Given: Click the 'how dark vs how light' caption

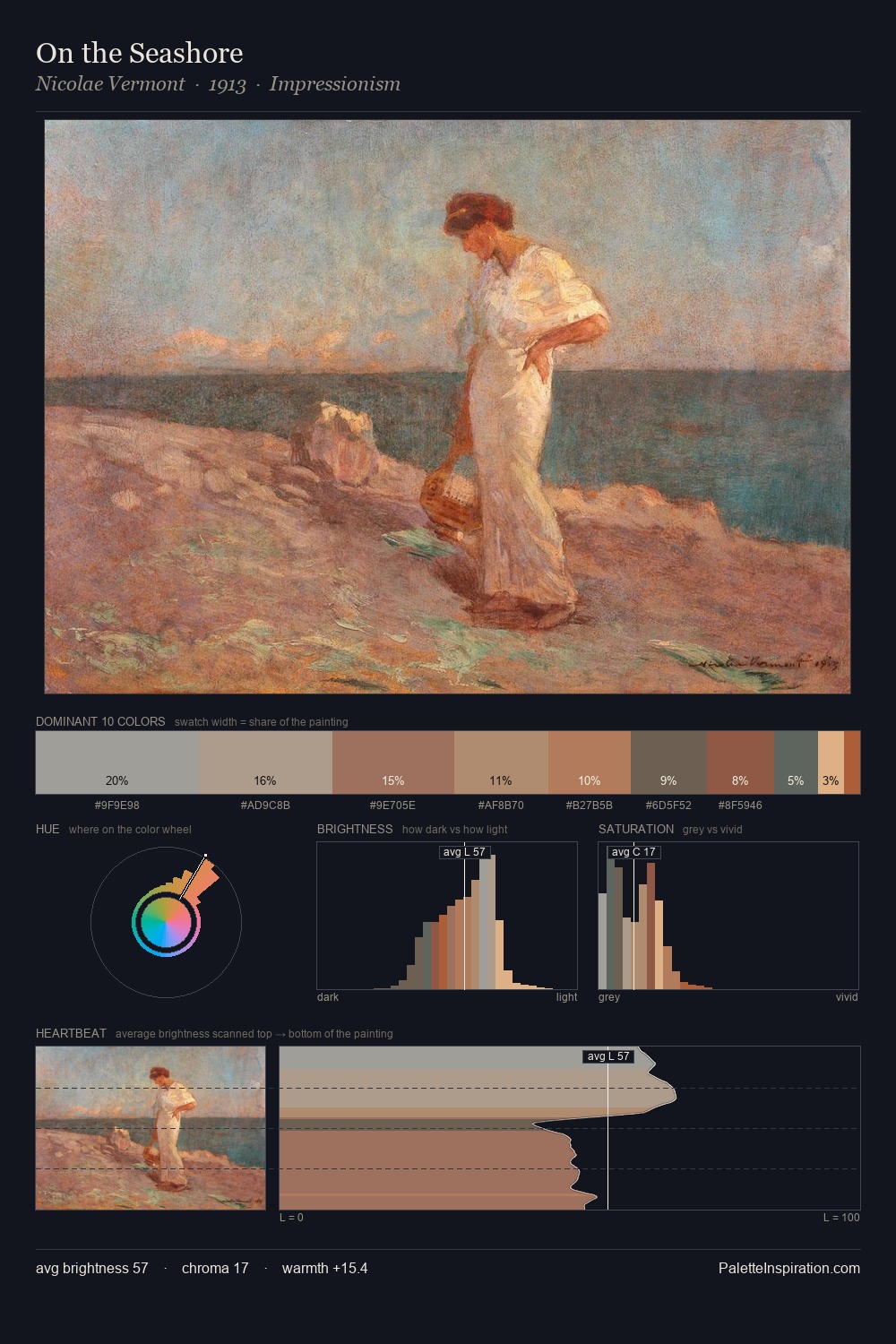Looking at the screenshot, I should 455,830.
